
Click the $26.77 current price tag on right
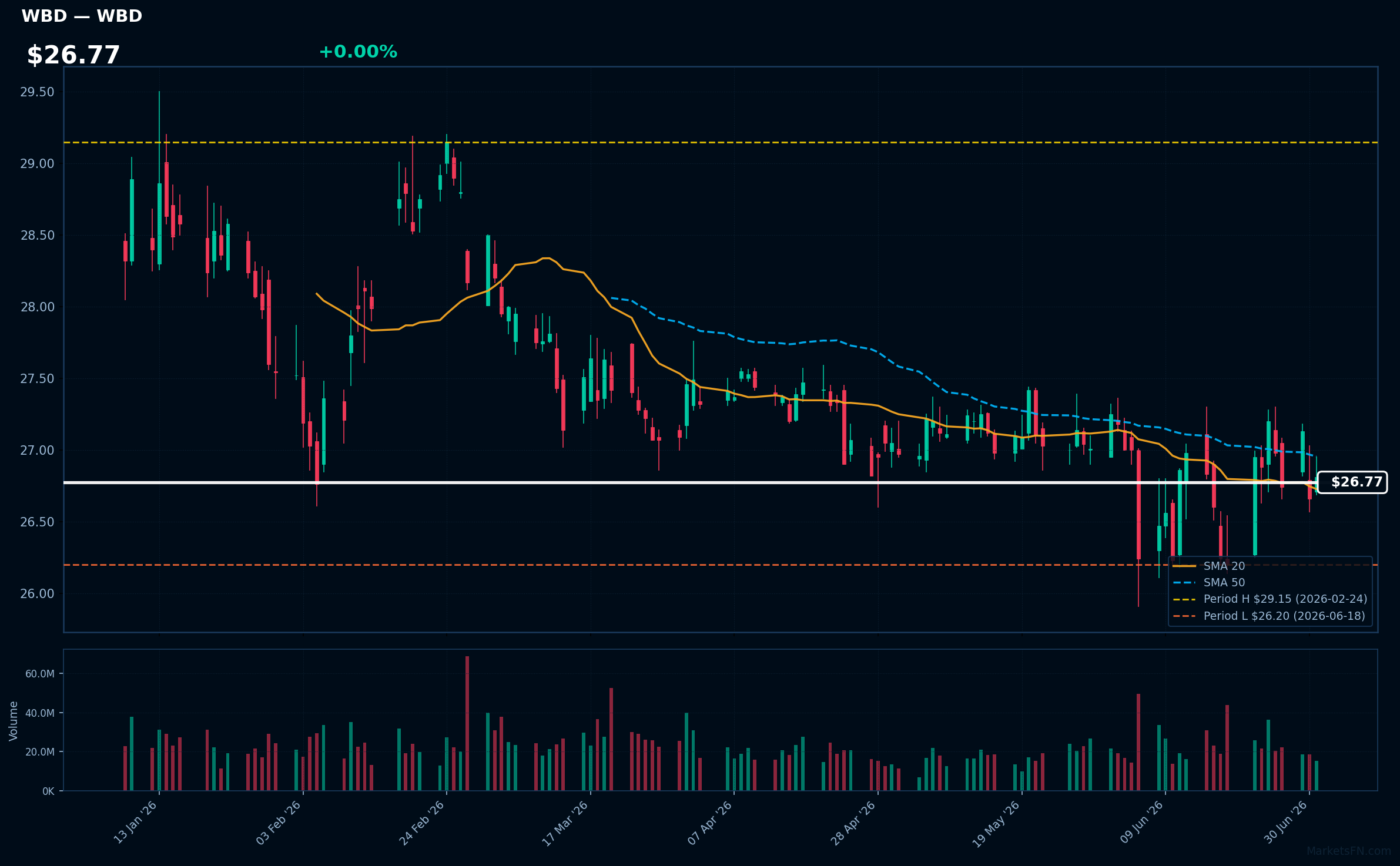[x=1352, y=482]
